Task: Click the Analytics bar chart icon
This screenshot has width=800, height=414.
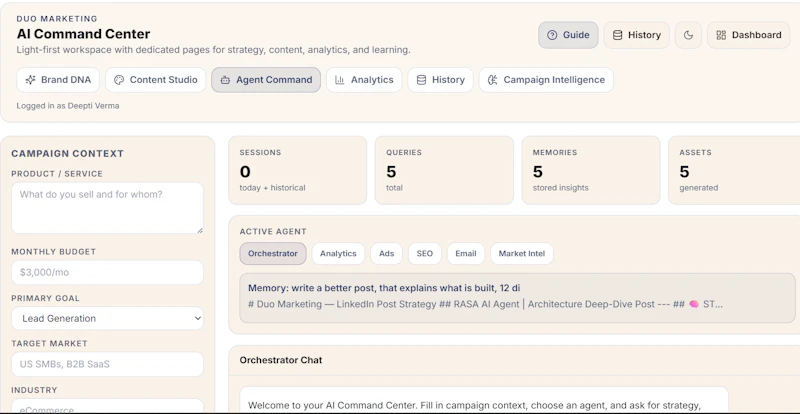Action: click(340, 80)
